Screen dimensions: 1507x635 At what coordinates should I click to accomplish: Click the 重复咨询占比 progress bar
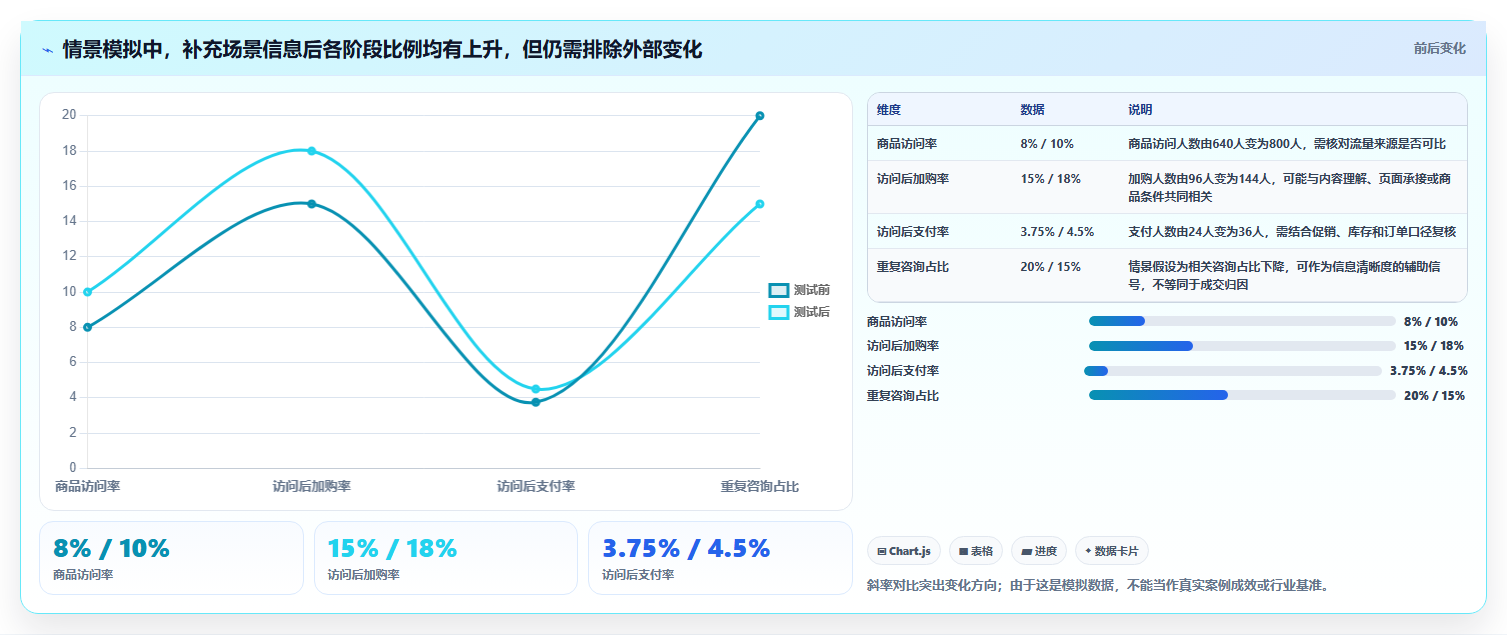[1242, 396]
